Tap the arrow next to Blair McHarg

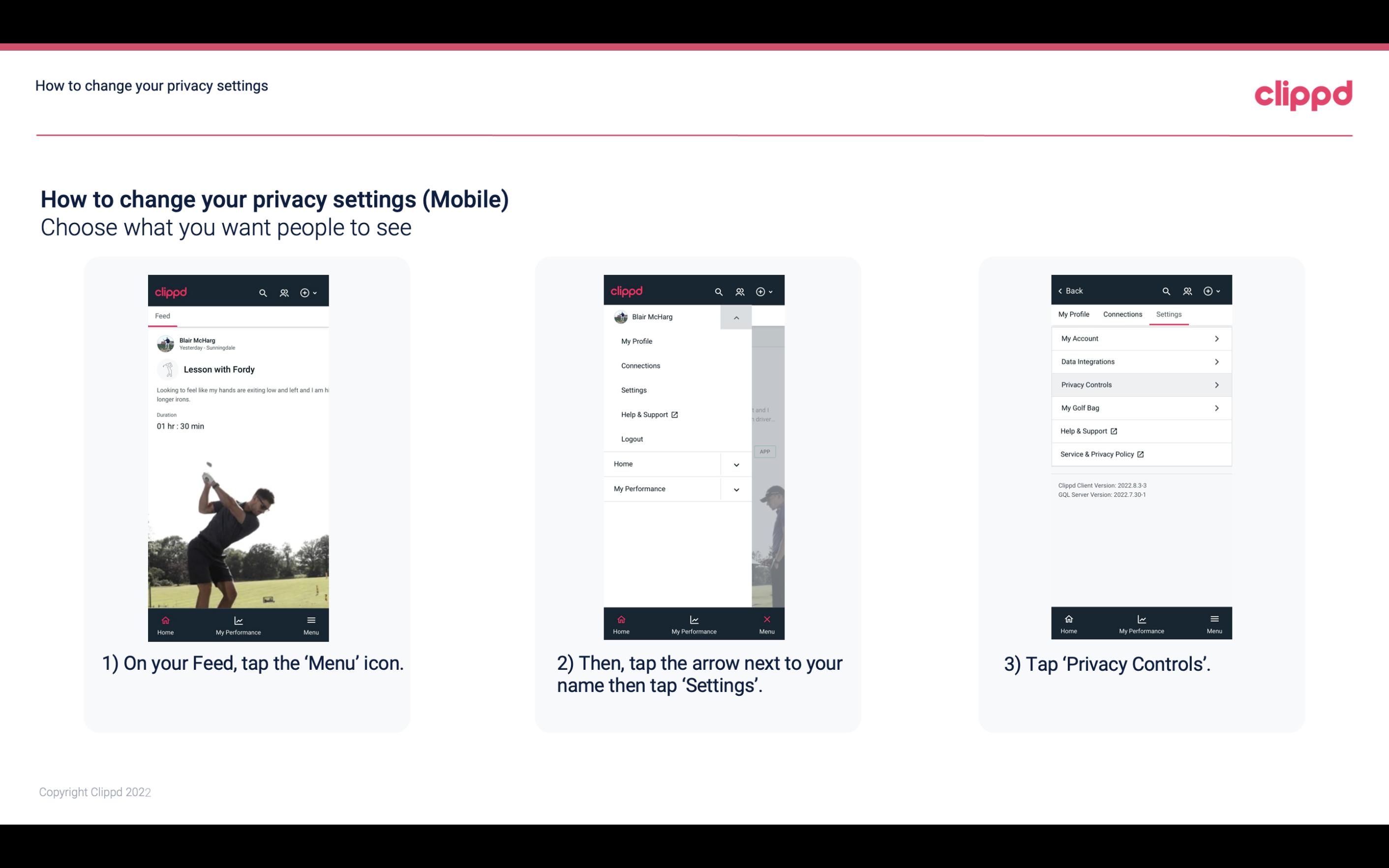736,317
